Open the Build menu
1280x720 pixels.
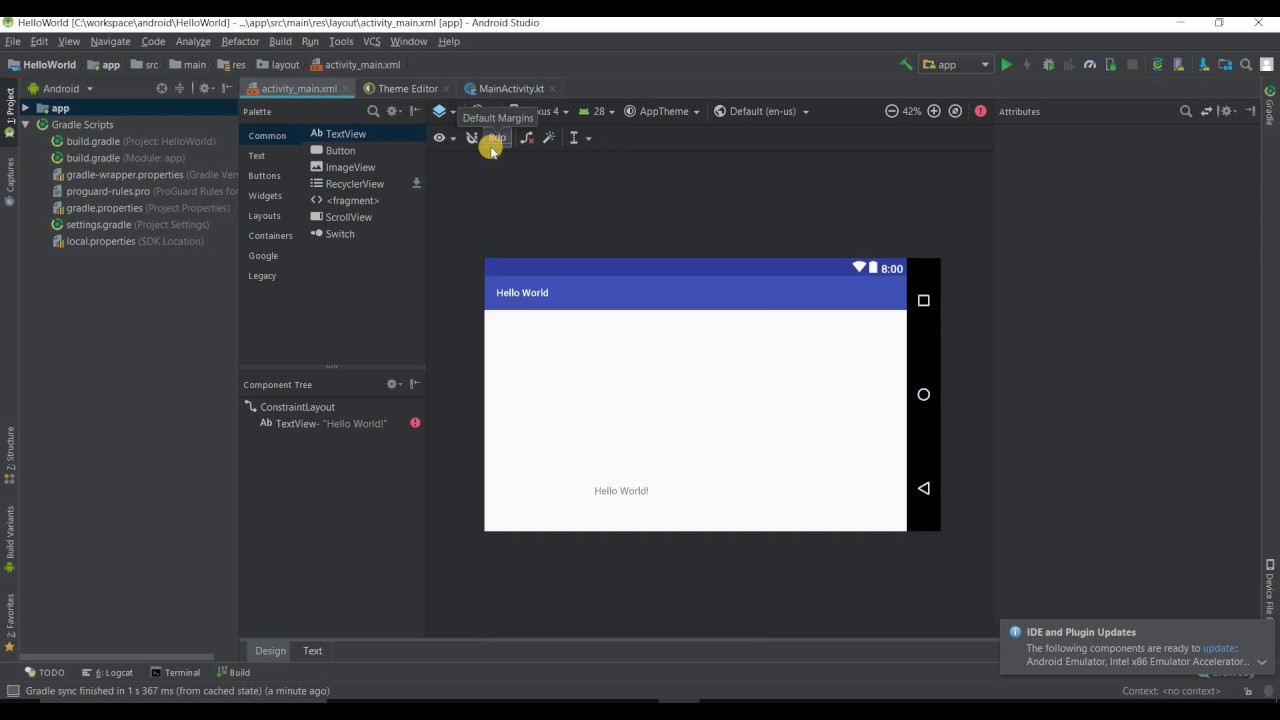[280, 42]
